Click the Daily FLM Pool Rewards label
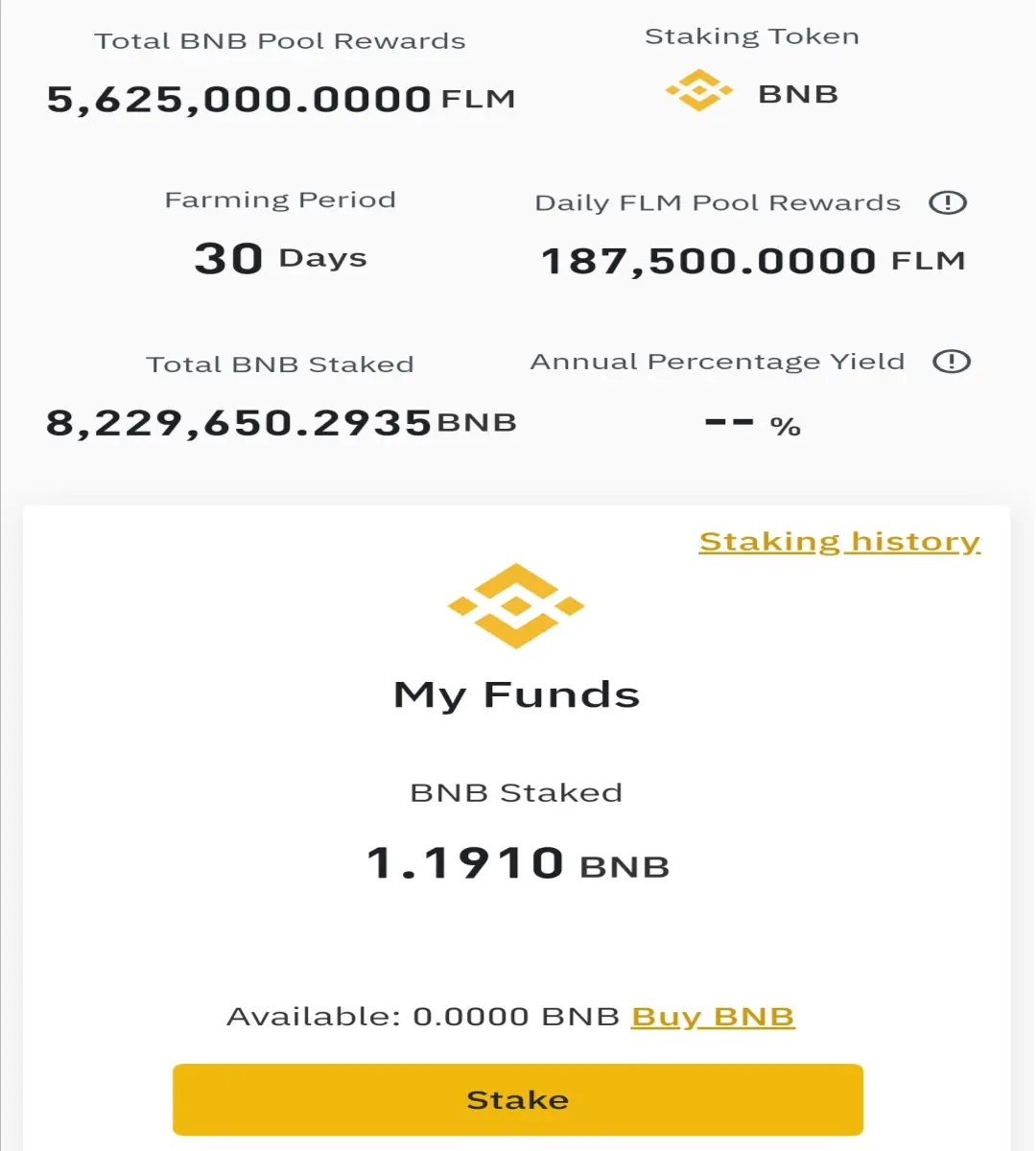 click(x=718, y=202)
